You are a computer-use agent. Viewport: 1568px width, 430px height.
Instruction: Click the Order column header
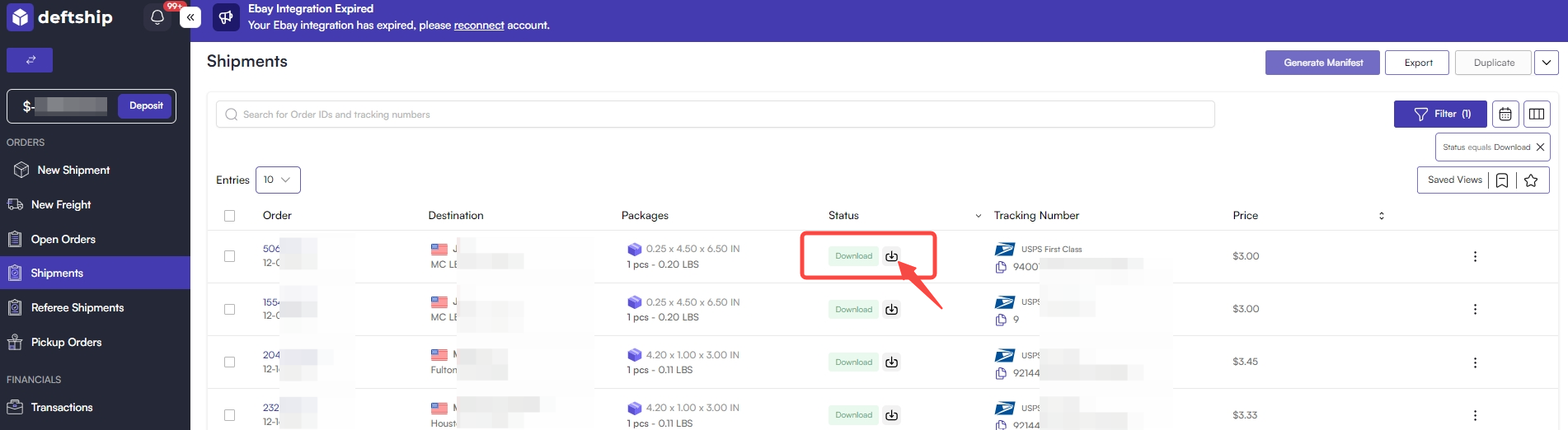[x=277, y=216]
